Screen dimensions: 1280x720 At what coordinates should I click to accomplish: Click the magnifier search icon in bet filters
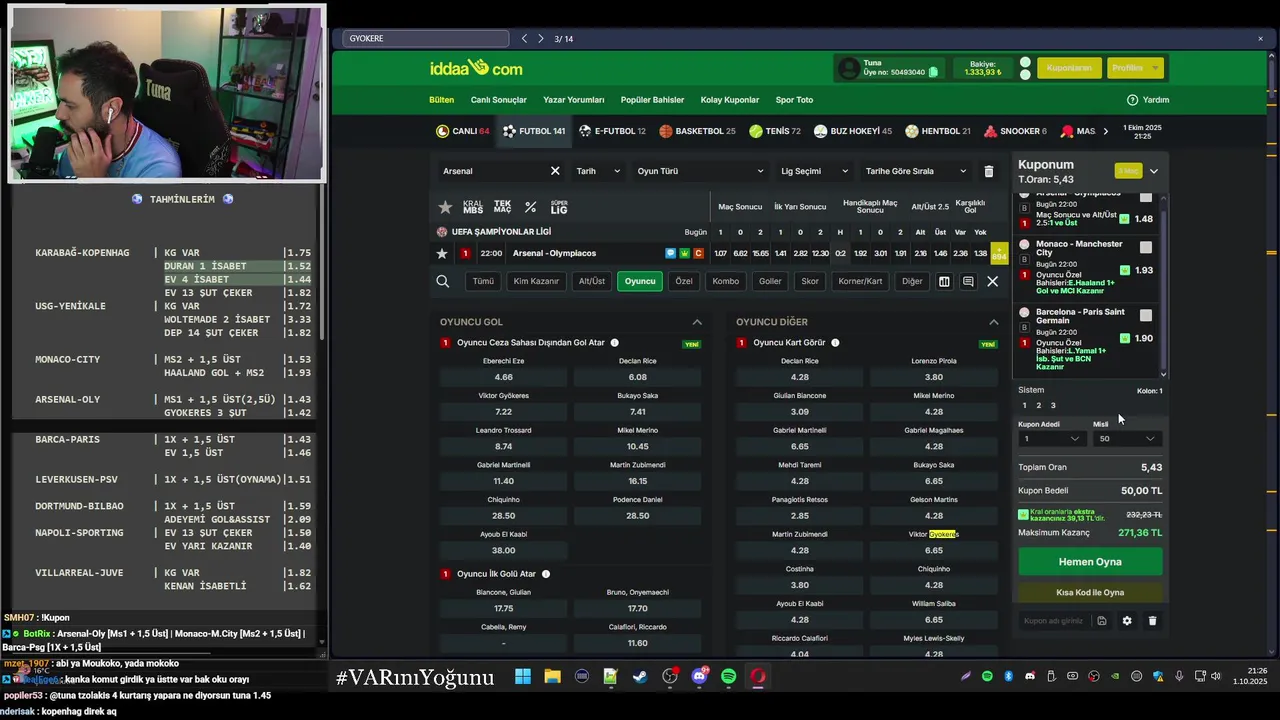tap(442, 282)
